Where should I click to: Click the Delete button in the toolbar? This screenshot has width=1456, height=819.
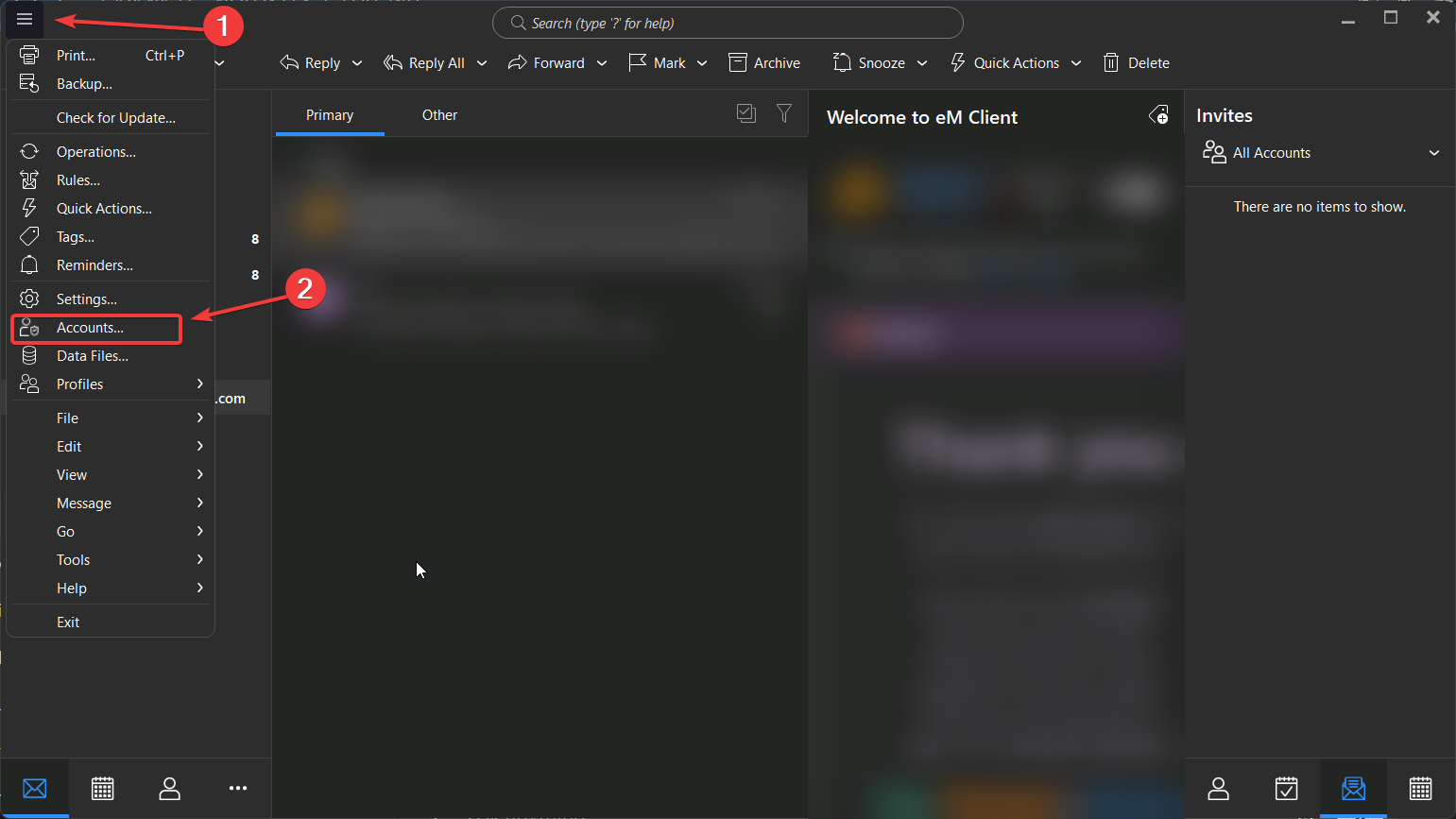pos(1137,63)
